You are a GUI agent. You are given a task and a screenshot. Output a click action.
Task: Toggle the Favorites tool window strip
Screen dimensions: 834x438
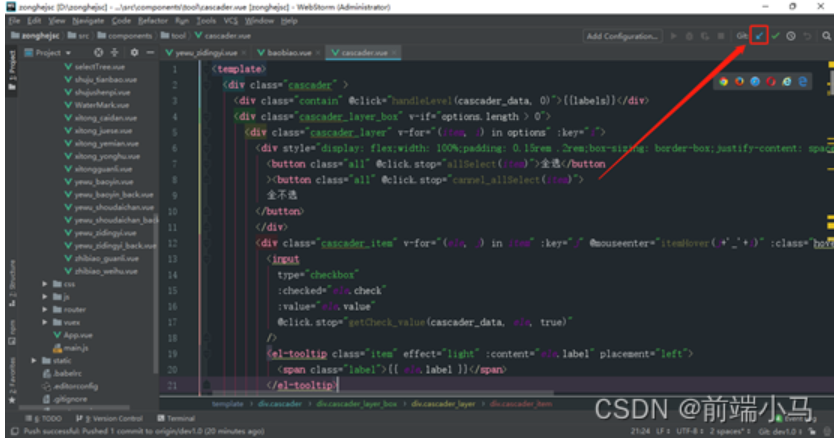(x=12, y=381)
